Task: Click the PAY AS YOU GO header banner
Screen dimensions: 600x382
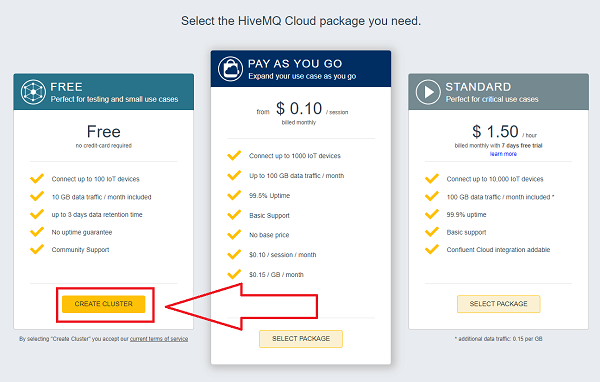Action: click(x=301, y=69)
